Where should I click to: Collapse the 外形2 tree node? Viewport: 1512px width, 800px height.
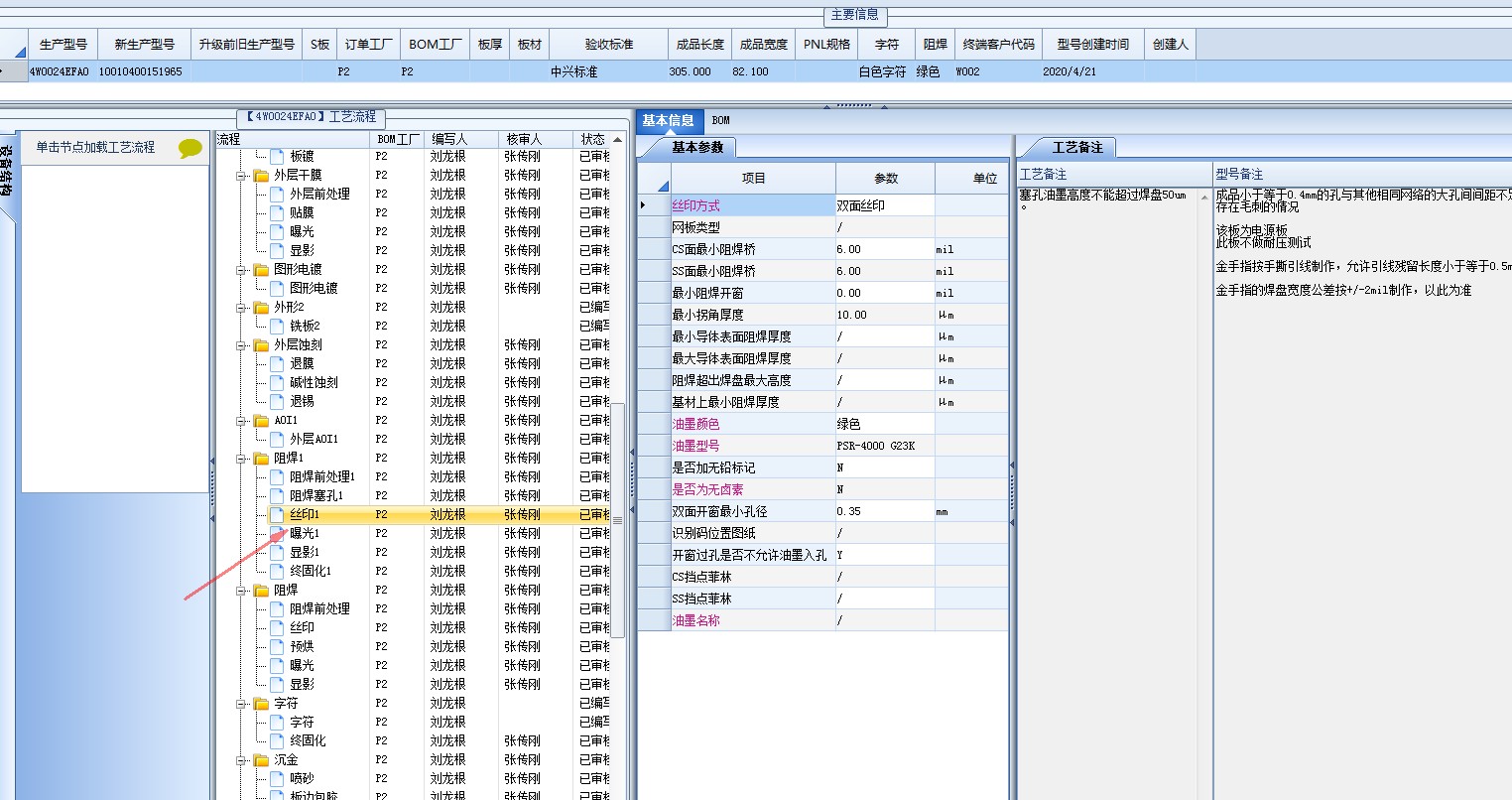[242, 308]
